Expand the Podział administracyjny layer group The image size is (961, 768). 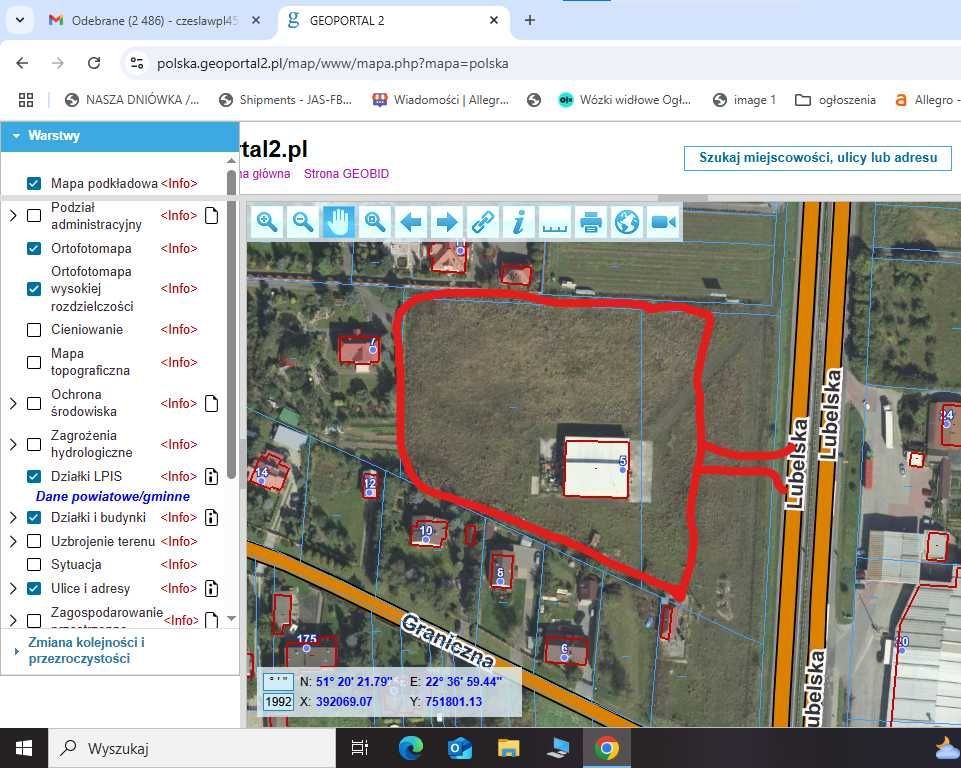pyautogui.click(x=13, y=215)
